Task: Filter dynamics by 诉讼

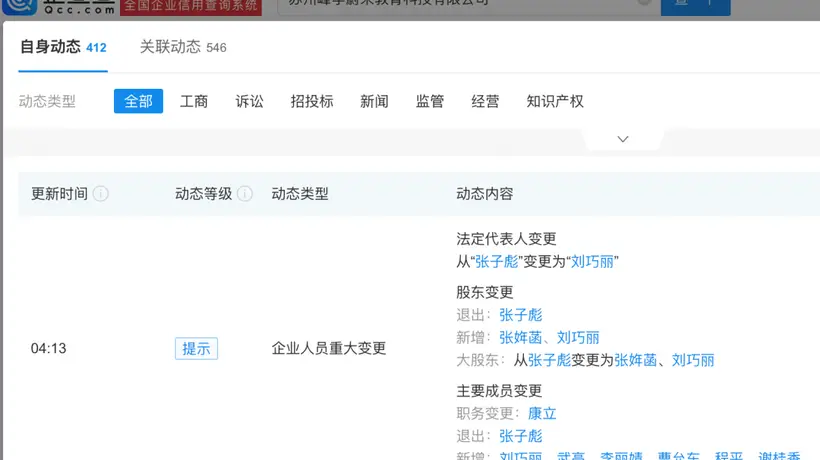Action: [x=249, y=101]
